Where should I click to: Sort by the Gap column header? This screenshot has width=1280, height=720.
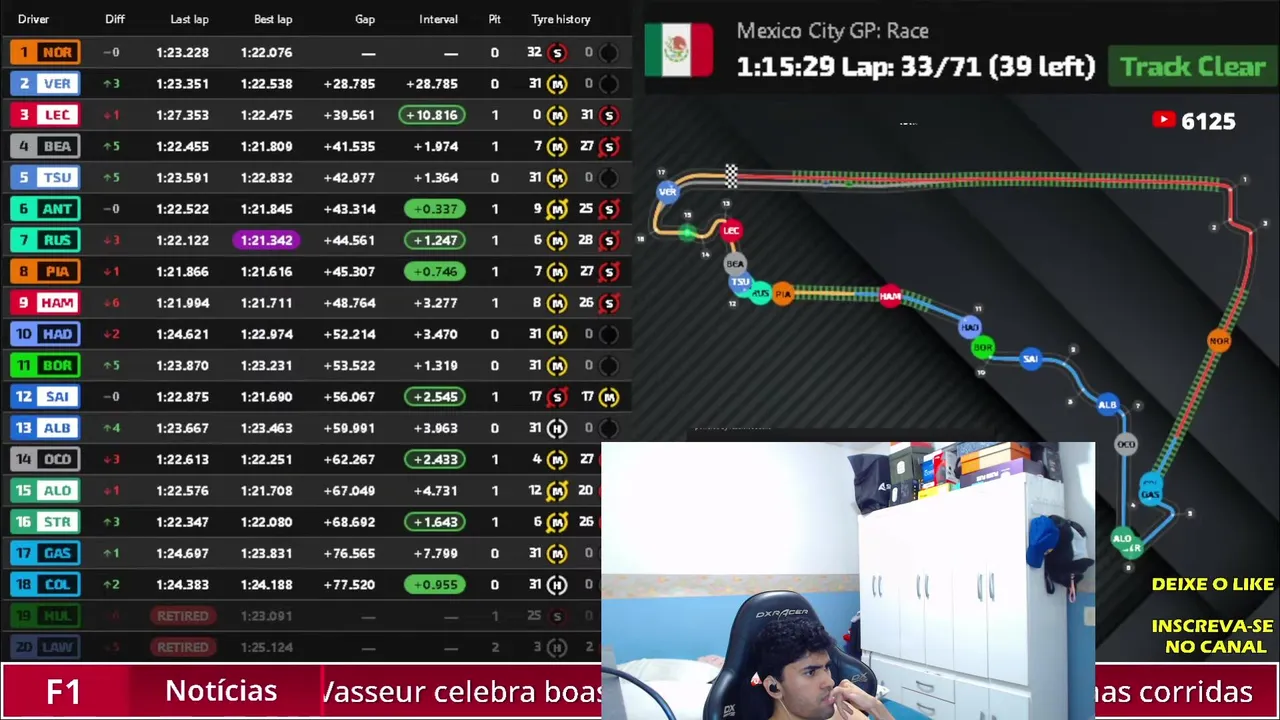pos(365,19)
